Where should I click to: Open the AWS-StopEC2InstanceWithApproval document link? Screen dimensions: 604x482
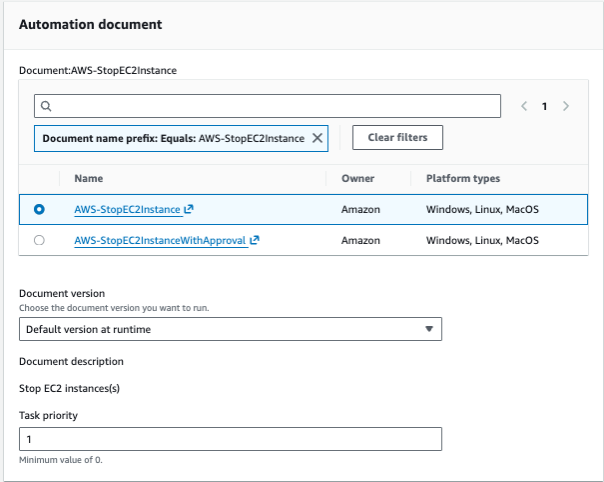click(x=160, y=240)
